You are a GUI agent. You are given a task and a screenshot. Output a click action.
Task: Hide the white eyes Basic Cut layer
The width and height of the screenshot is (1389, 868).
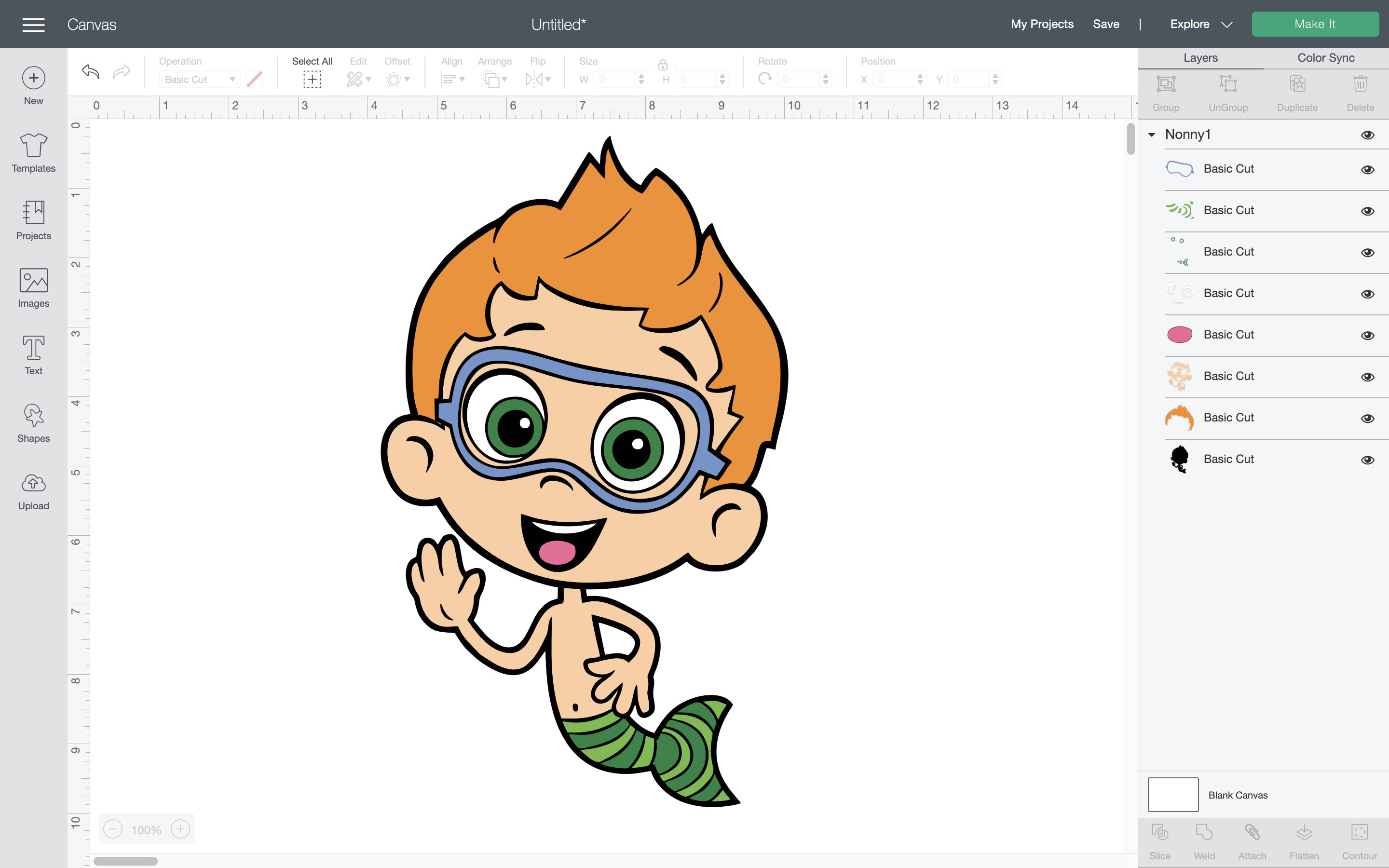[x=1367, y=294]
